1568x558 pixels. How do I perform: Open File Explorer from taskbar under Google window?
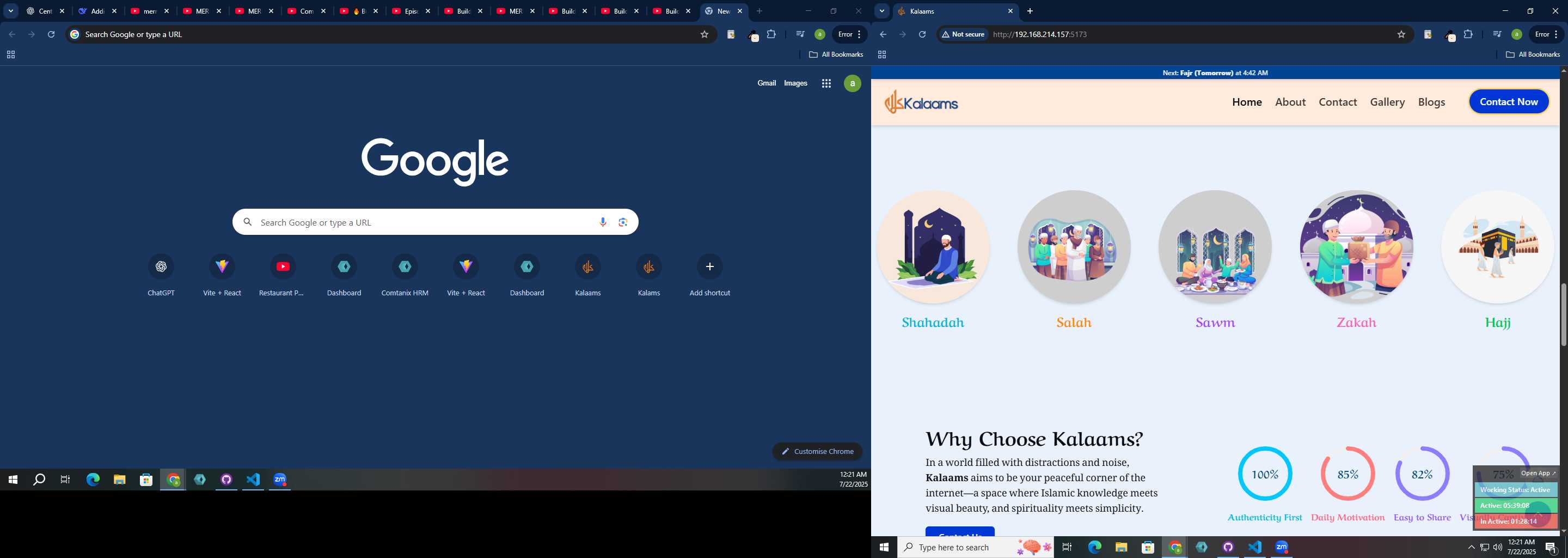[x=119, y=480]
